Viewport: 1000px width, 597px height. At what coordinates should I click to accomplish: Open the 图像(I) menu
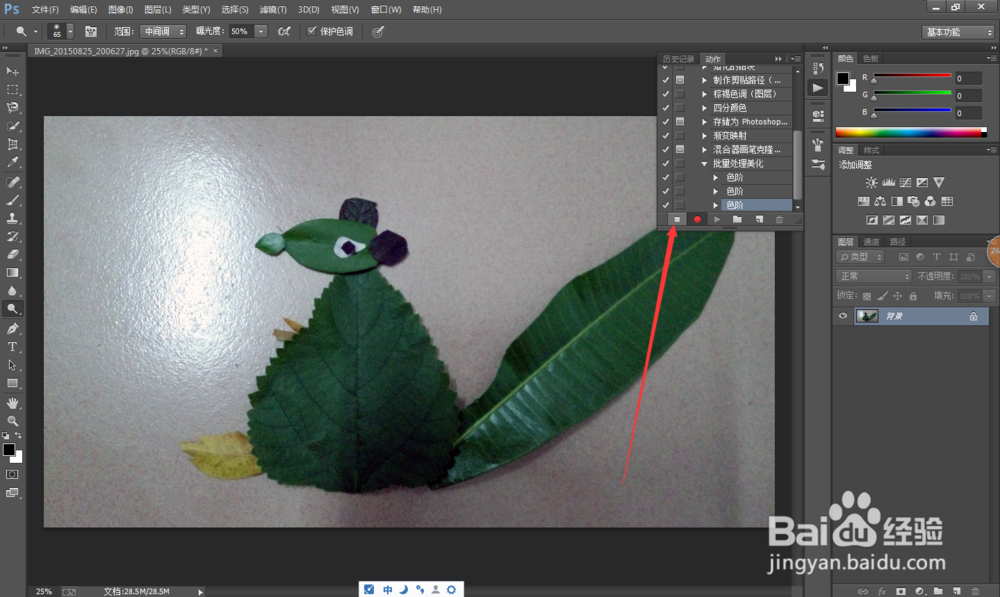click(121, 10)
